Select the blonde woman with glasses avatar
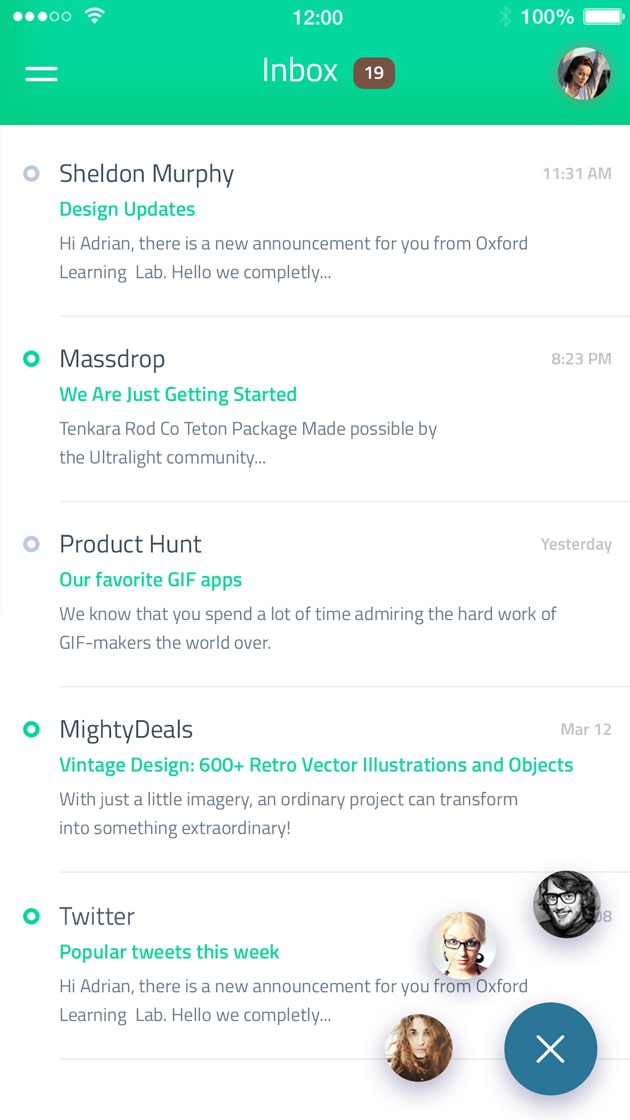This screenshot has height=1120, width=630. 462,944
